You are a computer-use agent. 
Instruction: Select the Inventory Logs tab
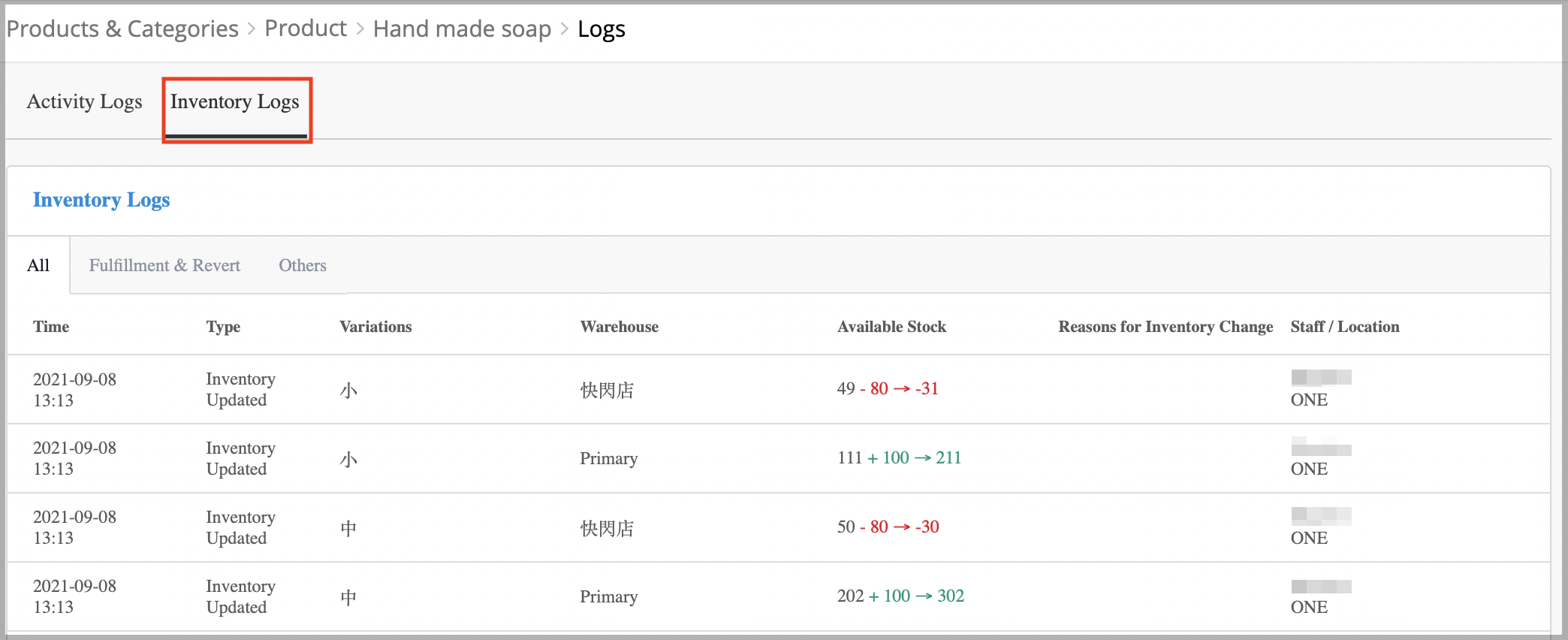click(234, 102)
